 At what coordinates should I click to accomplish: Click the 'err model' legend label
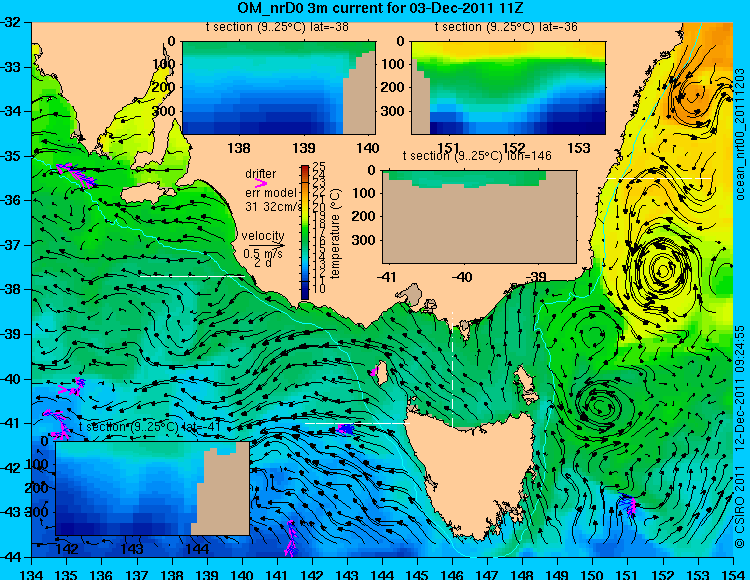(x=271, y=193)
